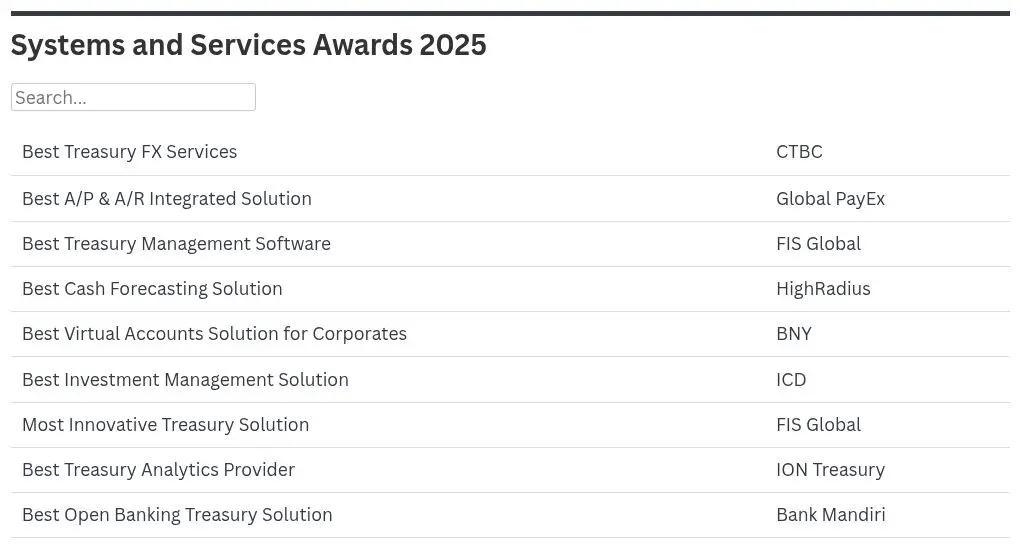Select Best Virtual Accounts Solution for Corporates
Viewport: 1020px width, 549px height.
(214, 334)
